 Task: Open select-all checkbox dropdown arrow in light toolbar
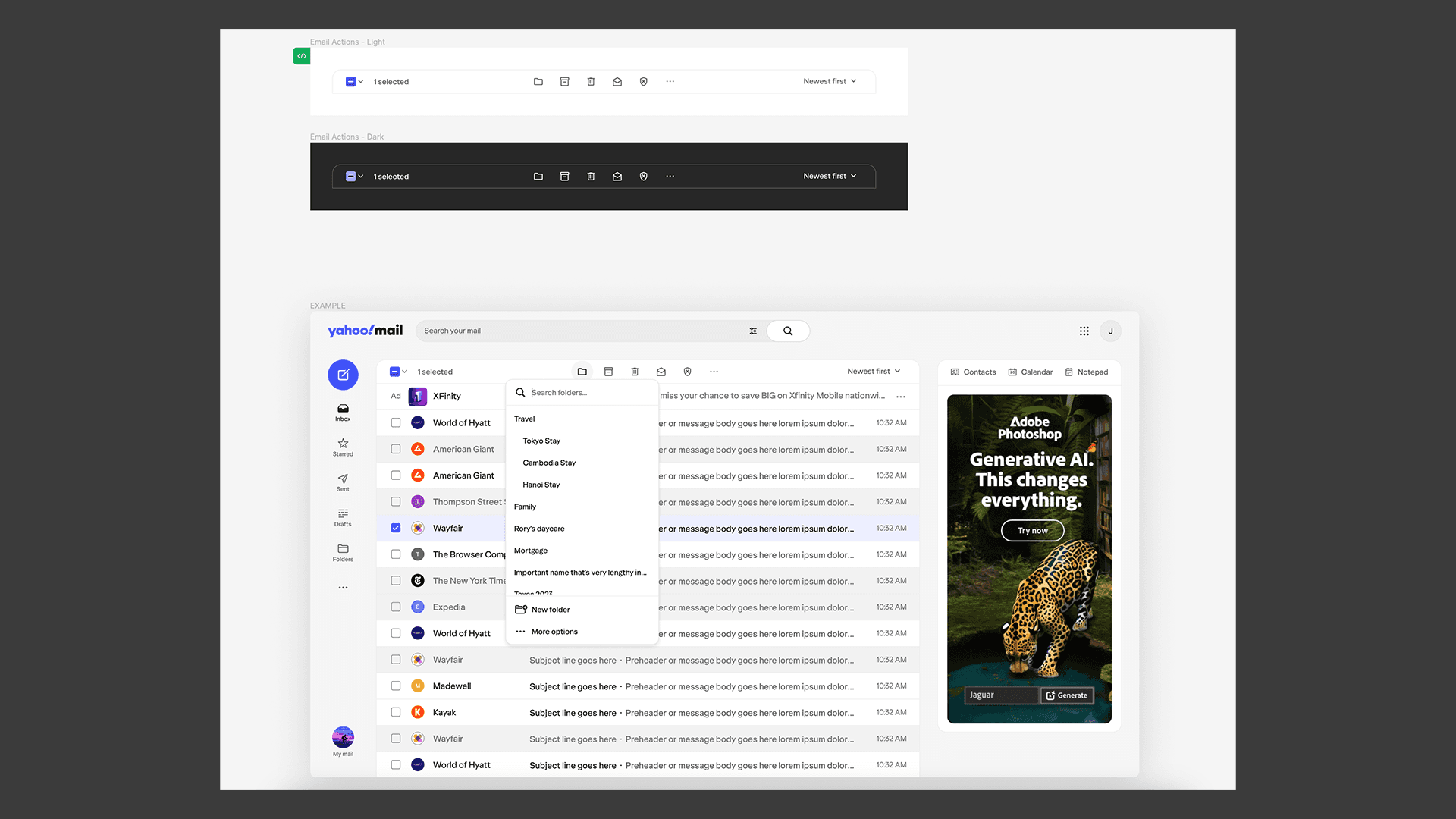[x=361, y=82]
